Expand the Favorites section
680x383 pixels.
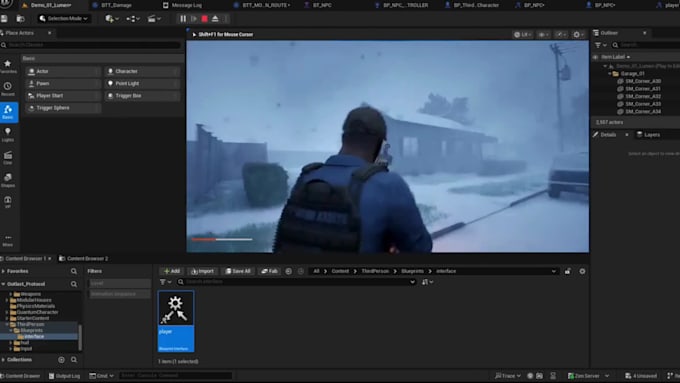click(x=3, y=271)
